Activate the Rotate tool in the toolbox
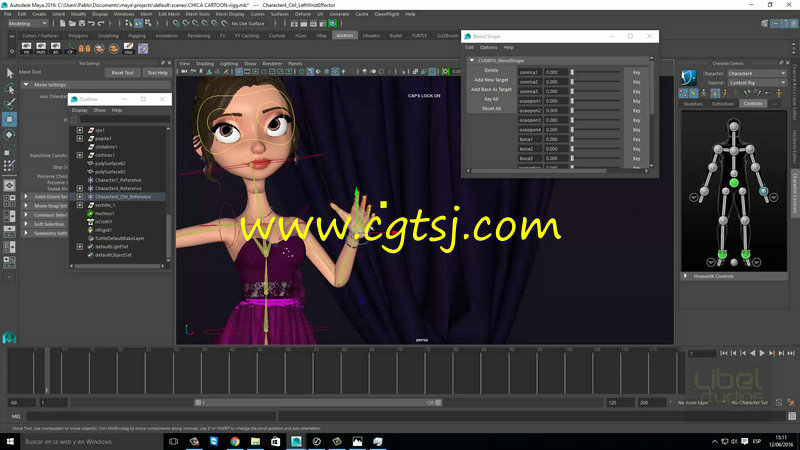800x450 pixels. [10, 135]
